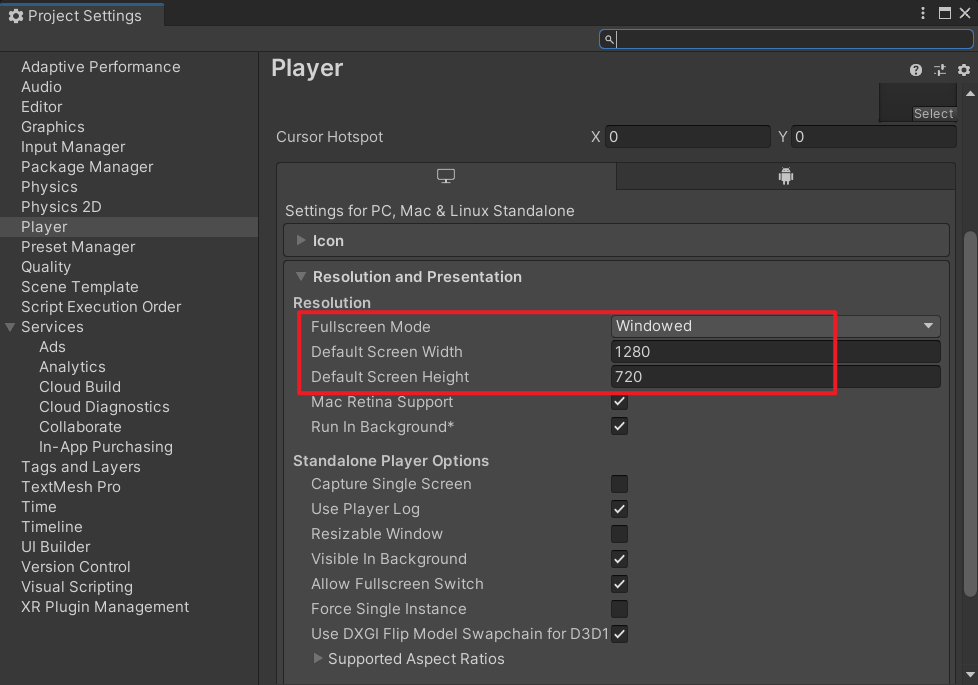
Task: Open TextMesh Pro settings
Action: (x=70, y=487)
